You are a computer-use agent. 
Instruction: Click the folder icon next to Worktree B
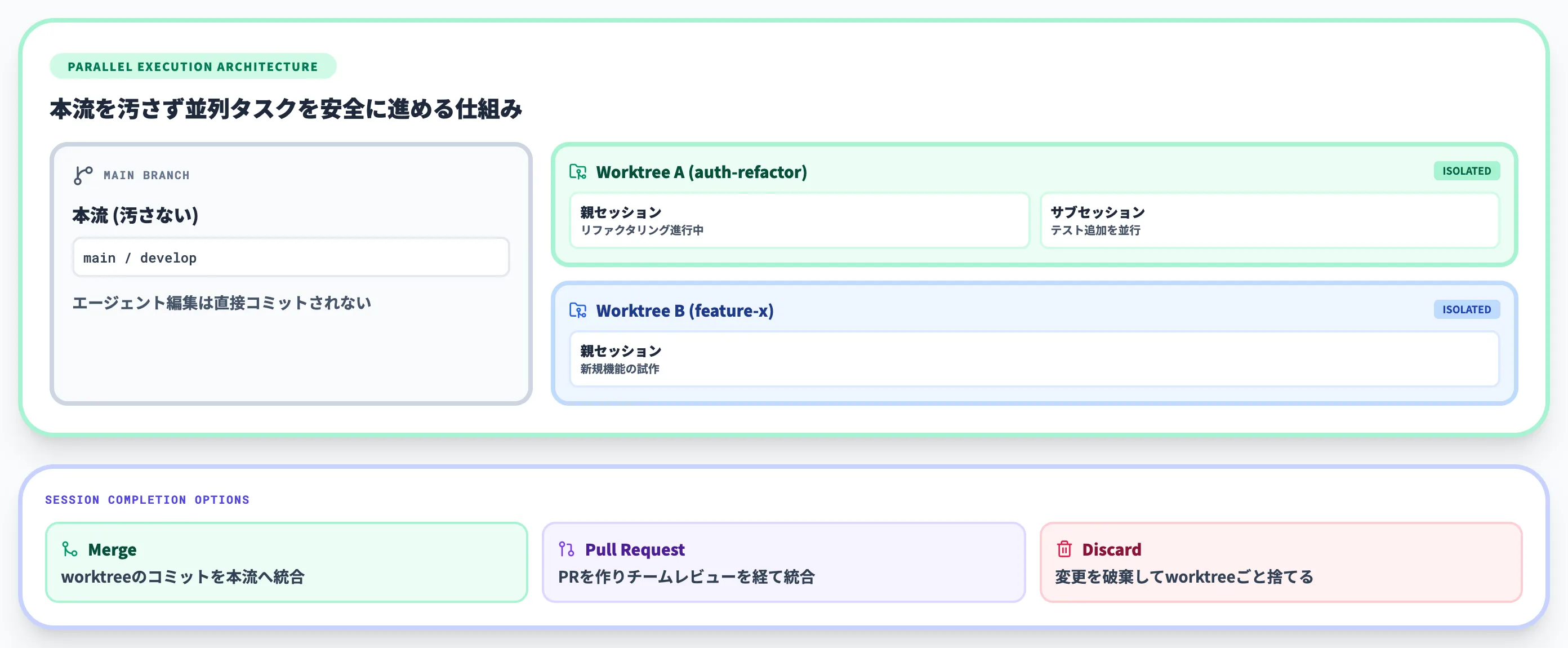coord(578,310)
